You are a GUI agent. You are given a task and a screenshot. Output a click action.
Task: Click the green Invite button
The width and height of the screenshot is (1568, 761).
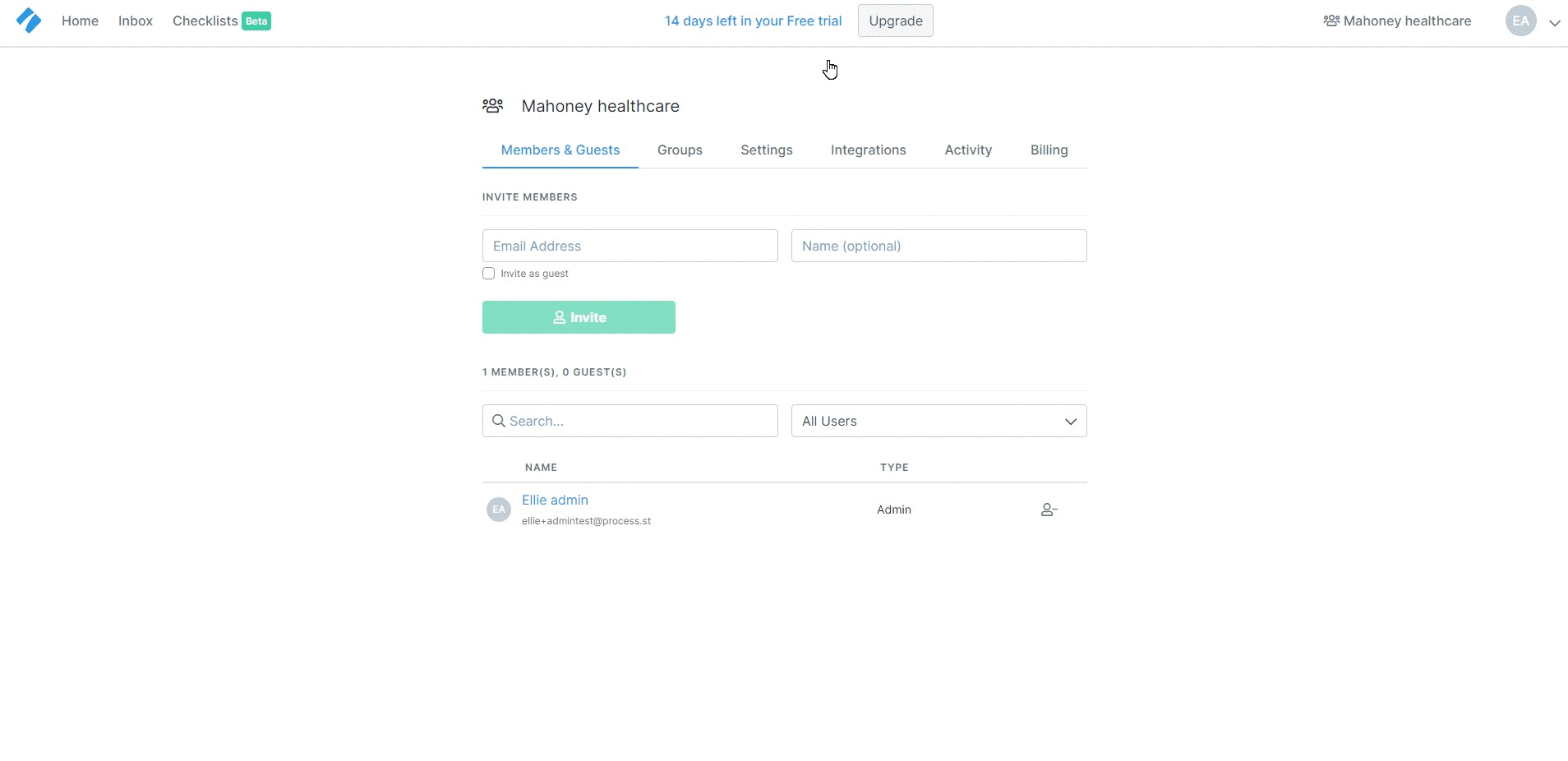click(579, 317)
